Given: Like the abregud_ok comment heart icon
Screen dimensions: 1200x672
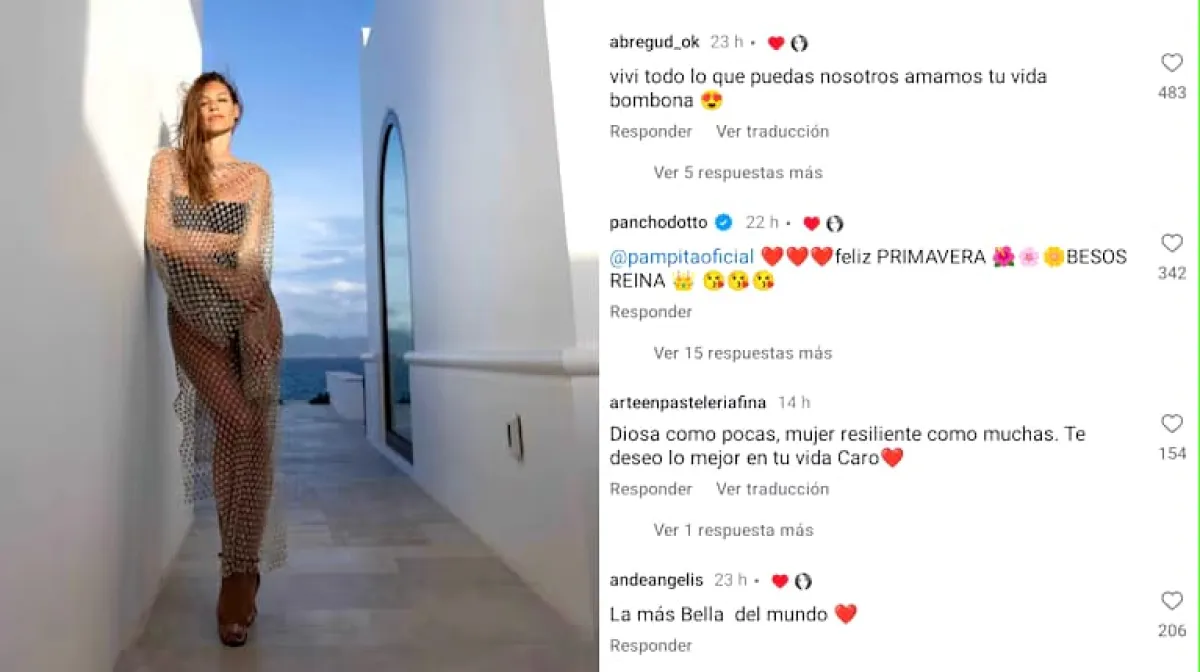Looking at the screenshot, I should [x=1172, y=63].
